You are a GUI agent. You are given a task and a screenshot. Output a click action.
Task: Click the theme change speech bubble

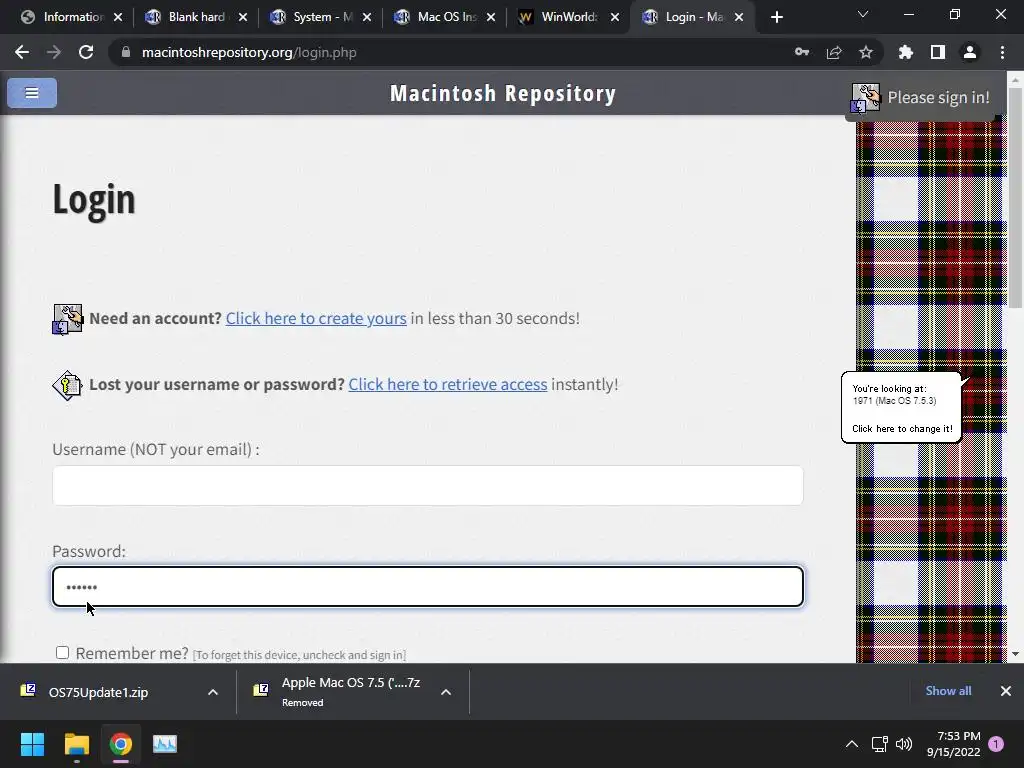pos(901,408)
